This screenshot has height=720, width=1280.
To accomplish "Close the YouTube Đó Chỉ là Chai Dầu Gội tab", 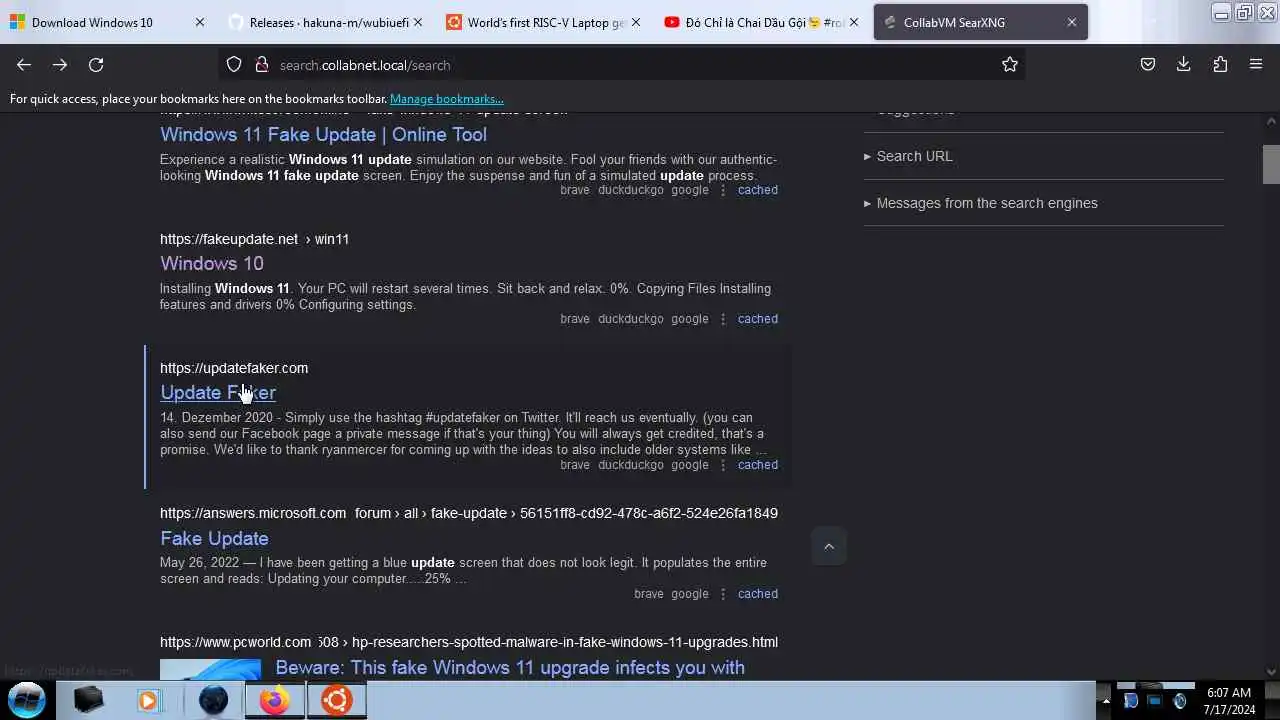I will tap(853, 22).
